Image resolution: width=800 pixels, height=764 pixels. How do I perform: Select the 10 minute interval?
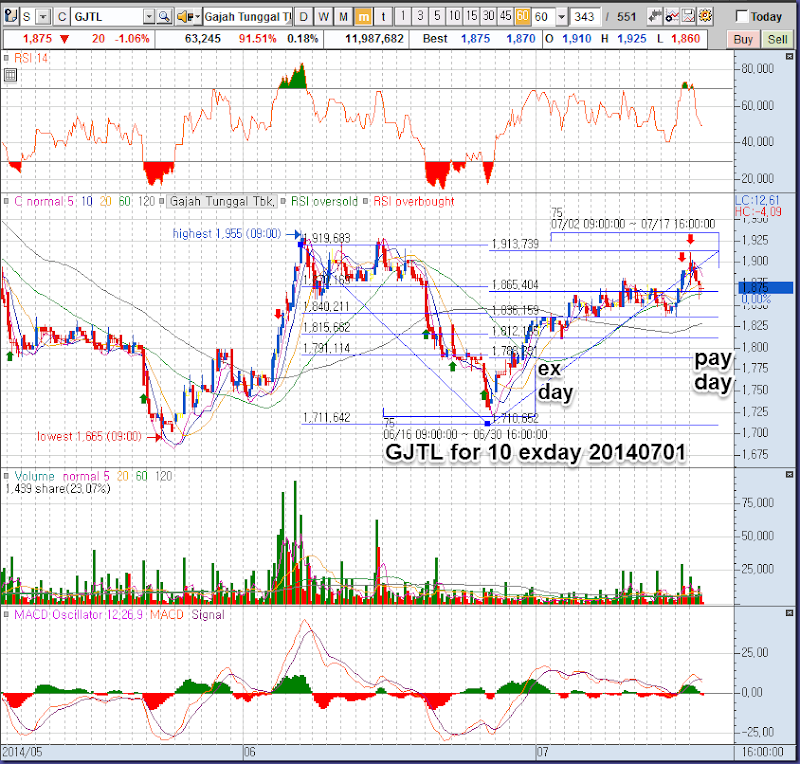tap(454, 16)
